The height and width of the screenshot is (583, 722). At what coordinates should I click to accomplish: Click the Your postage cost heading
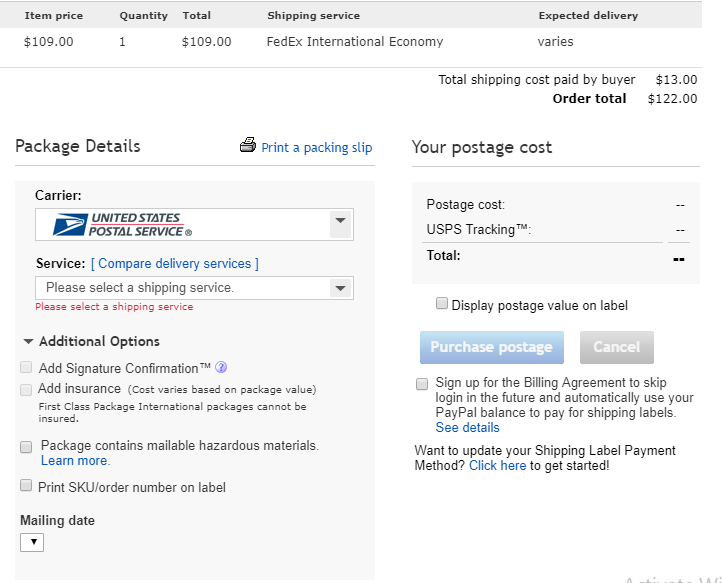tap(482, 147)
